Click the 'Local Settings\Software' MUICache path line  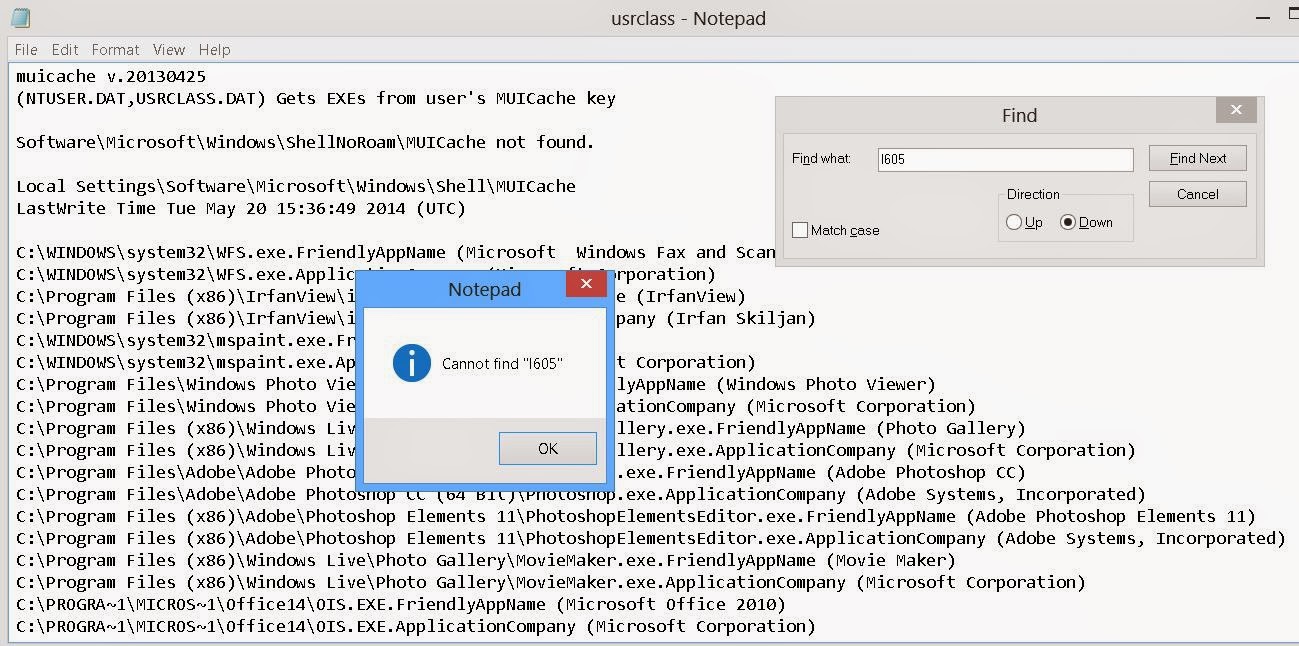point(296,186)
